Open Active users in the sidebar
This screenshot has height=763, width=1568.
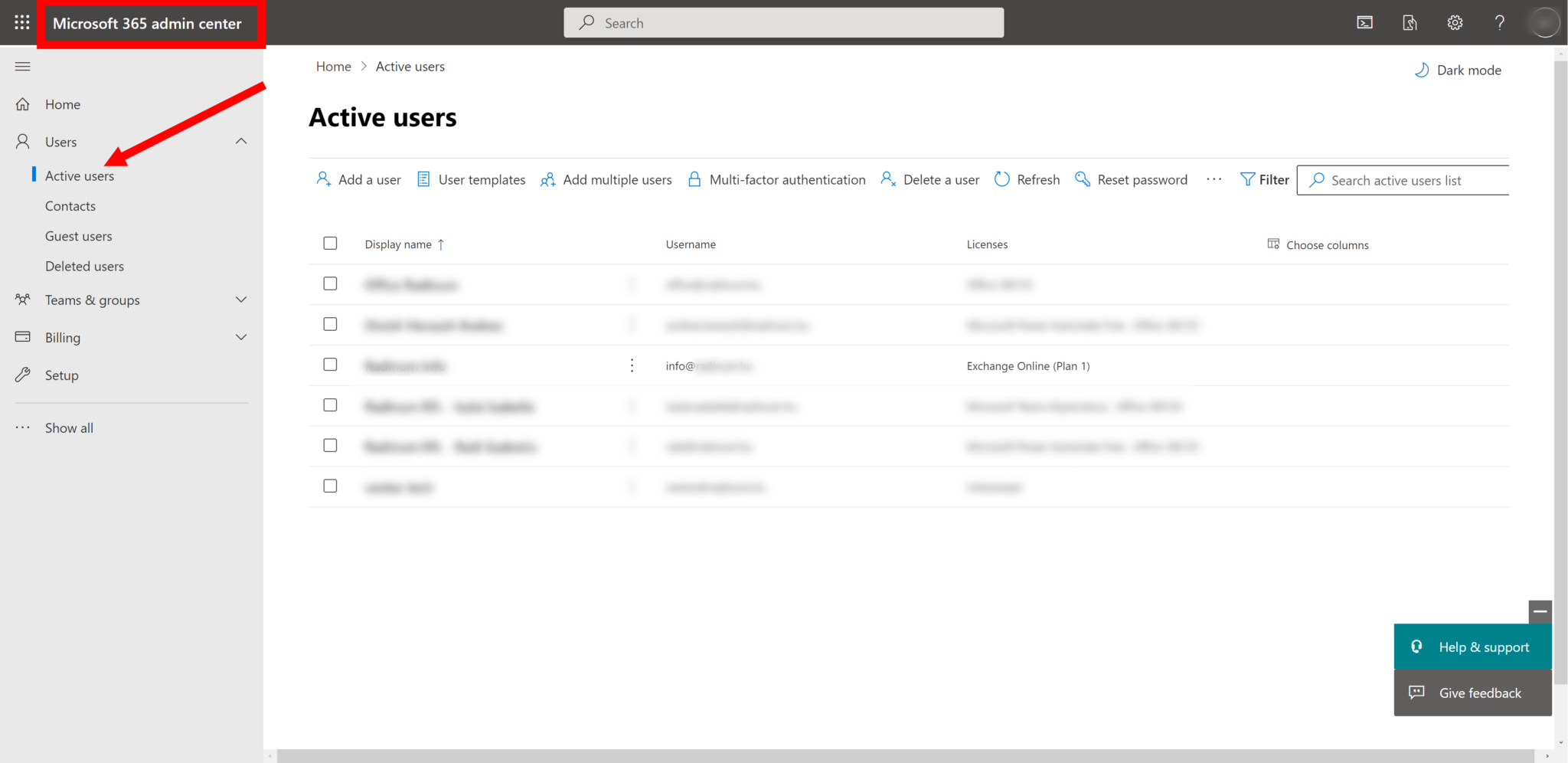click(79, 175)
